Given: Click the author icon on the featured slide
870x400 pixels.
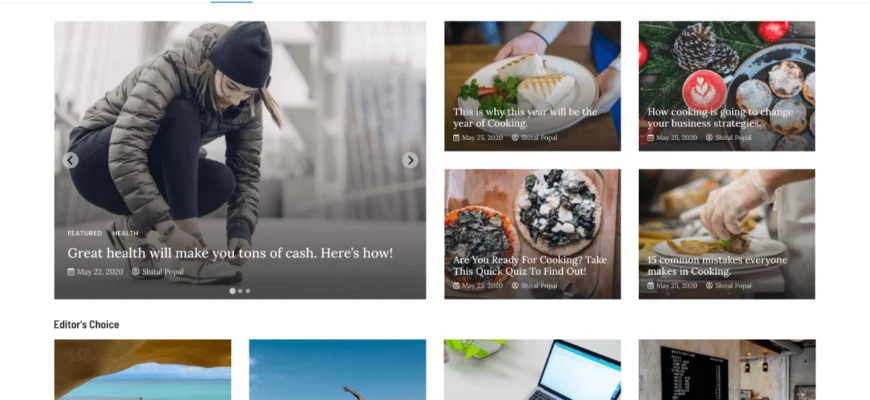Looking at the screenshot, I should tap(136, 272).
